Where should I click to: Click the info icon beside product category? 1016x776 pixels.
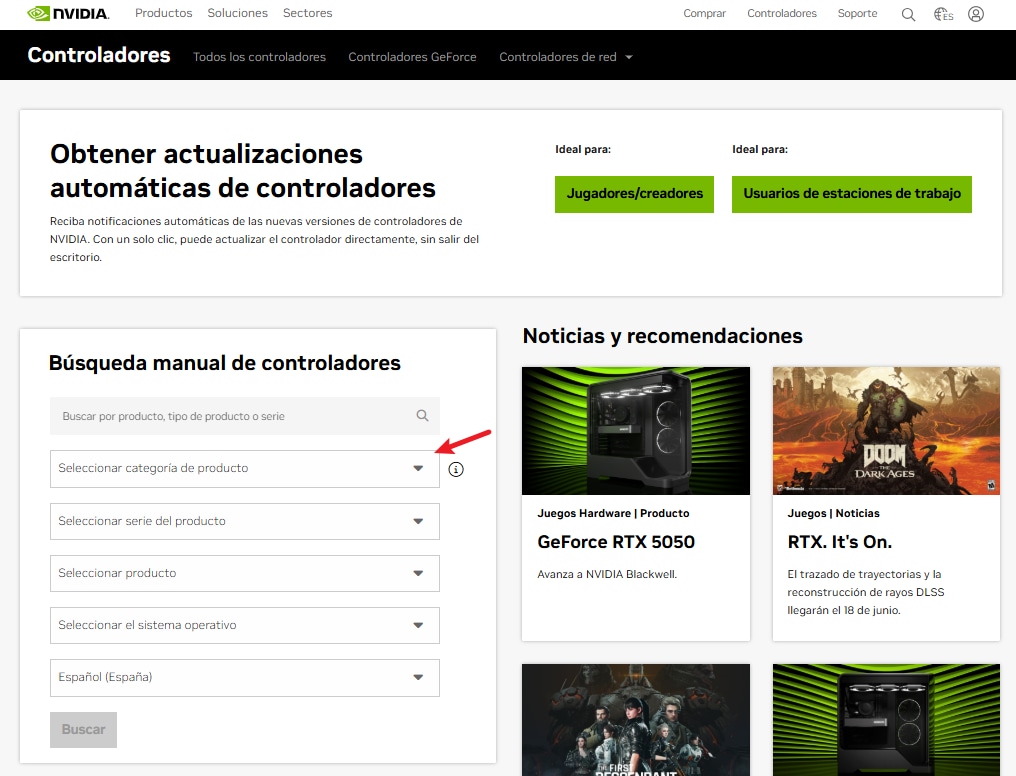tap(456, 470)
